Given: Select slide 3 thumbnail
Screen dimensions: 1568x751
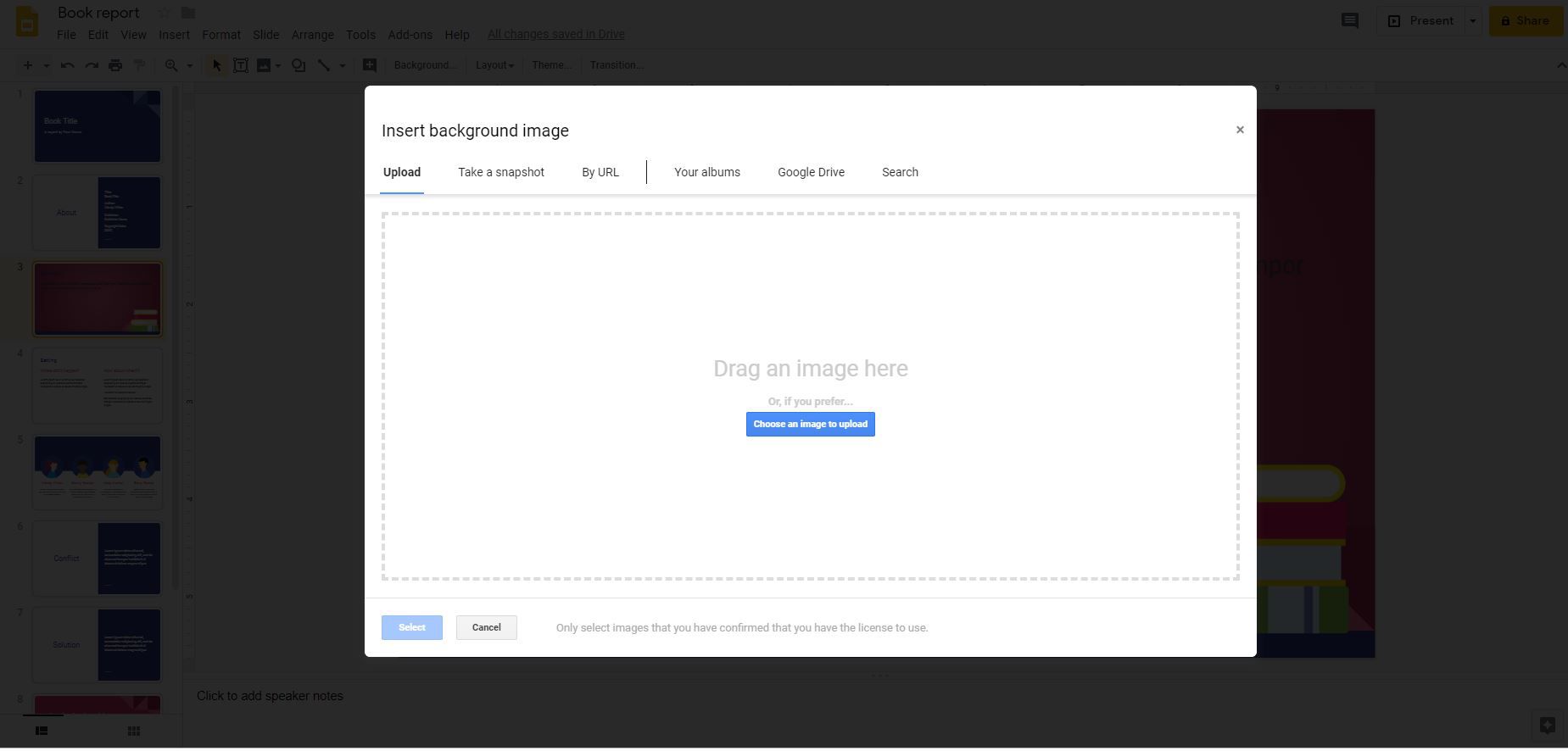Looking at the screenshot, I should (98, 299).
